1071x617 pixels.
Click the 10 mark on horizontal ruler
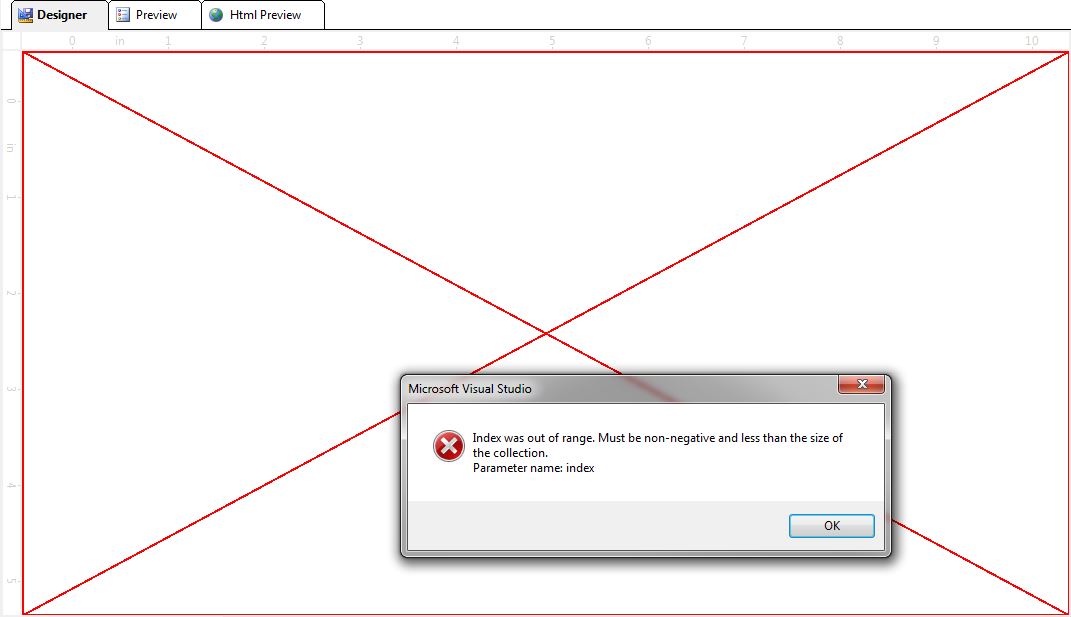point(1031,41)
